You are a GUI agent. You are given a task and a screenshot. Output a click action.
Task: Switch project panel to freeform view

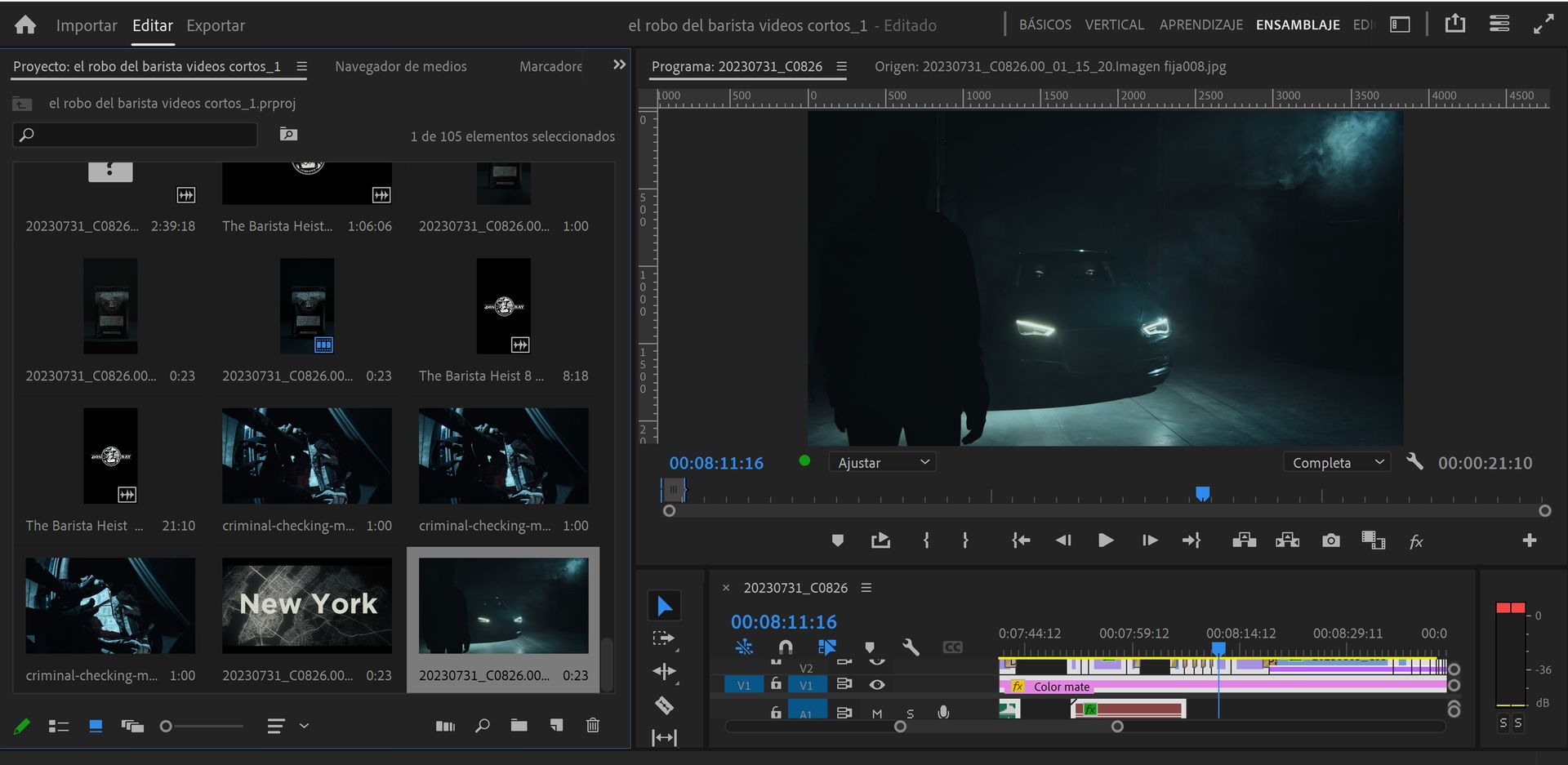point(132,726)
